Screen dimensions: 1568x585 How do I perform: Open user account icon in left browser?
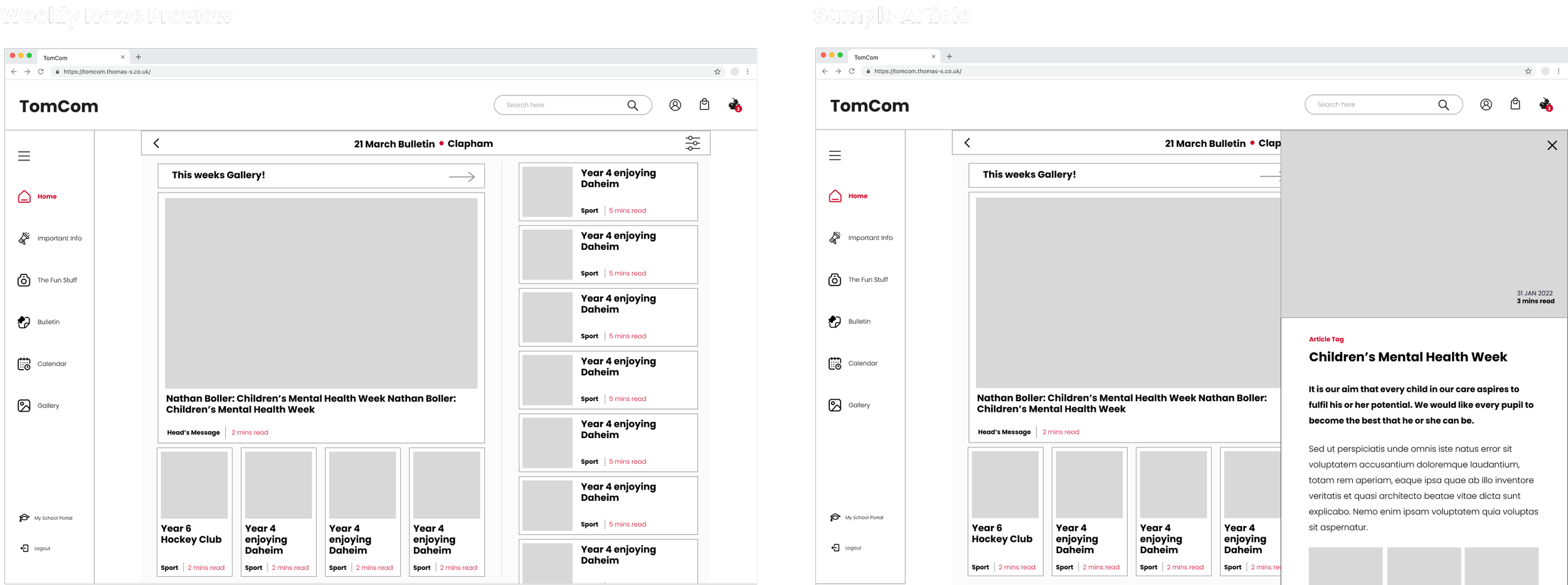(675, 105)
